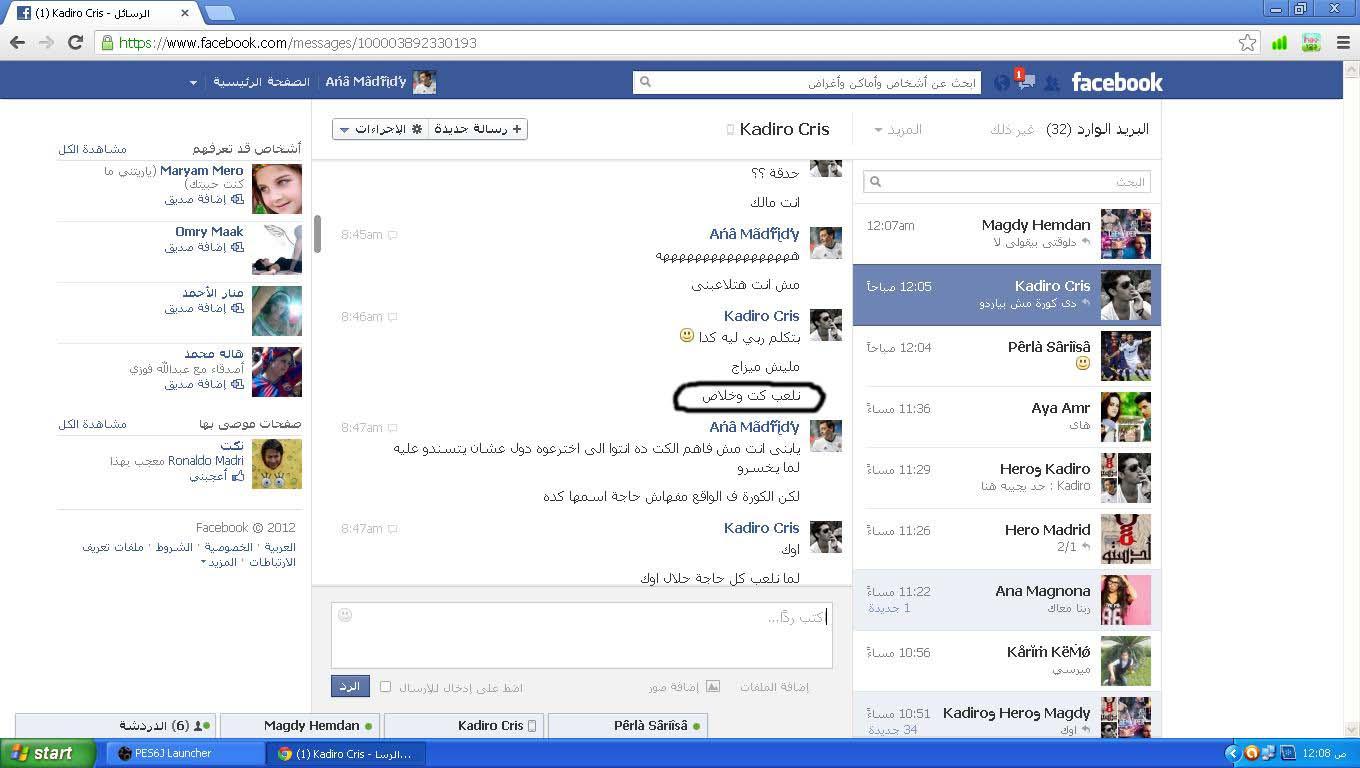
Task: Open Magdy Hemdan conversation in inbox list
Action: (1007, 234)
